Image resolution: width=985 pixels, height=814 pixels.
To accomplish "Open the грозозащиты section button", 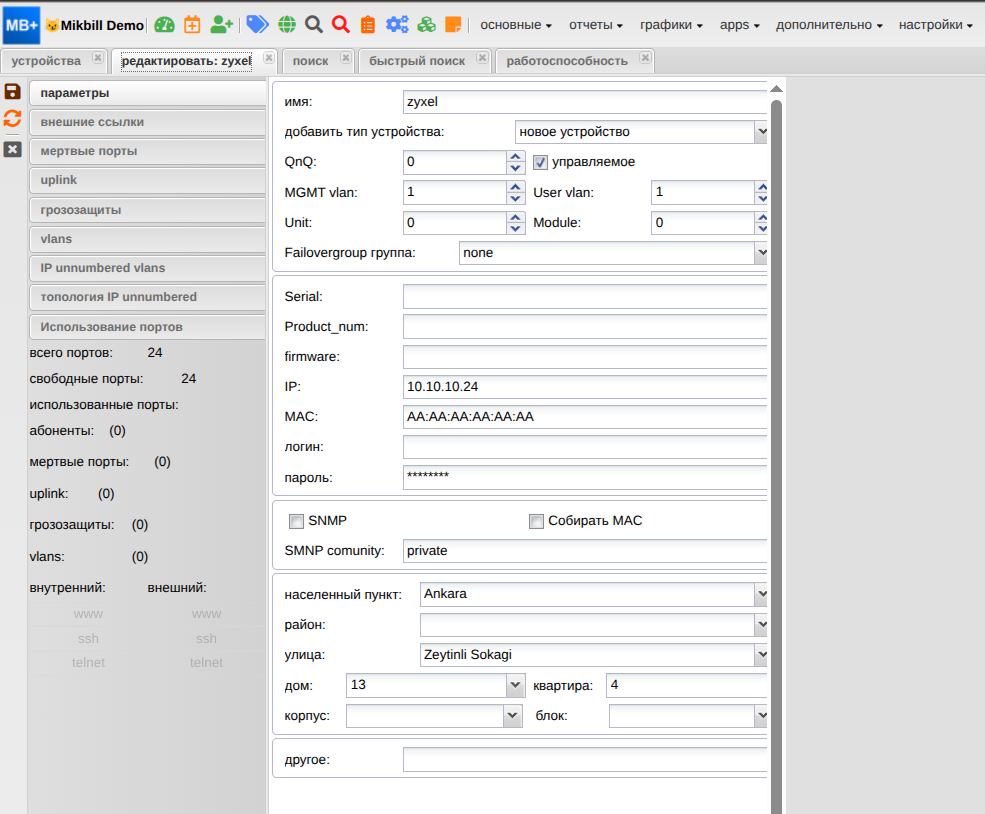I will click(148, 210).
